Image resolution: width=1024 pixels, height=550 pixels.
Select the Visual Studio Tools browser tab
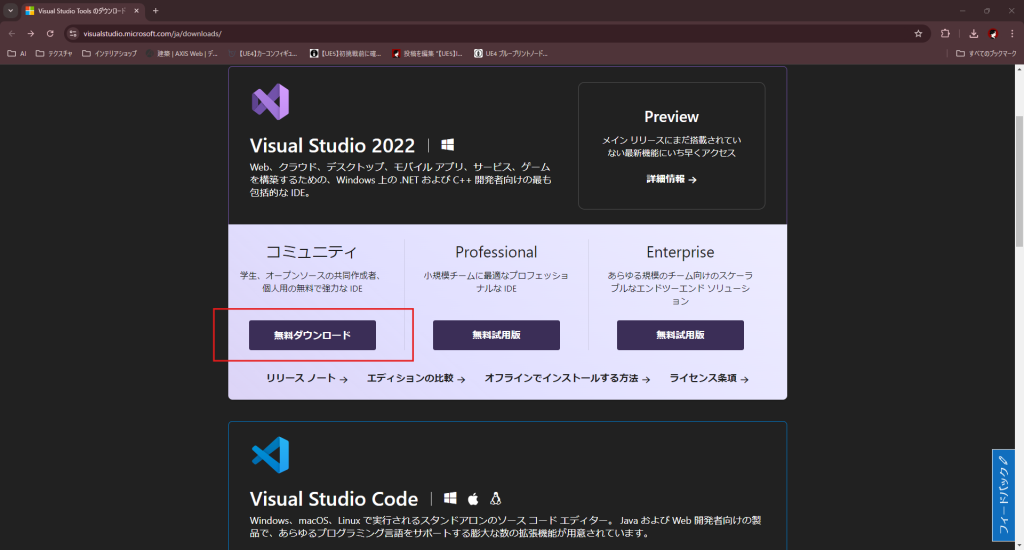pyautogui.click(x=82, y=10)
